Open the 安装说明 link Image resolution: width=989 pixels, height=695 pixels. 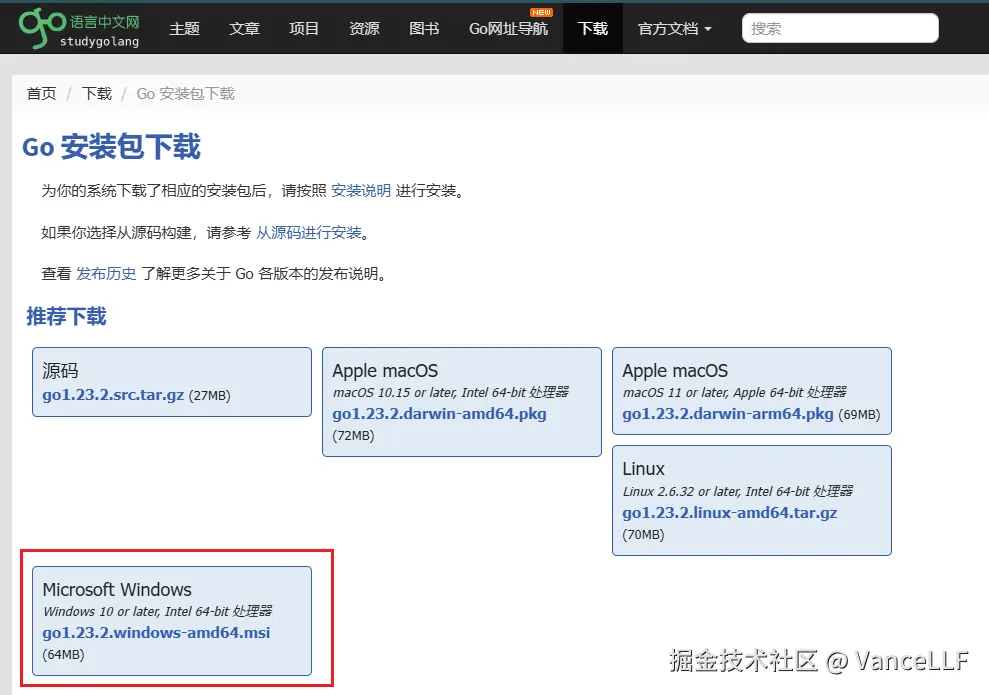pos(361,190)
